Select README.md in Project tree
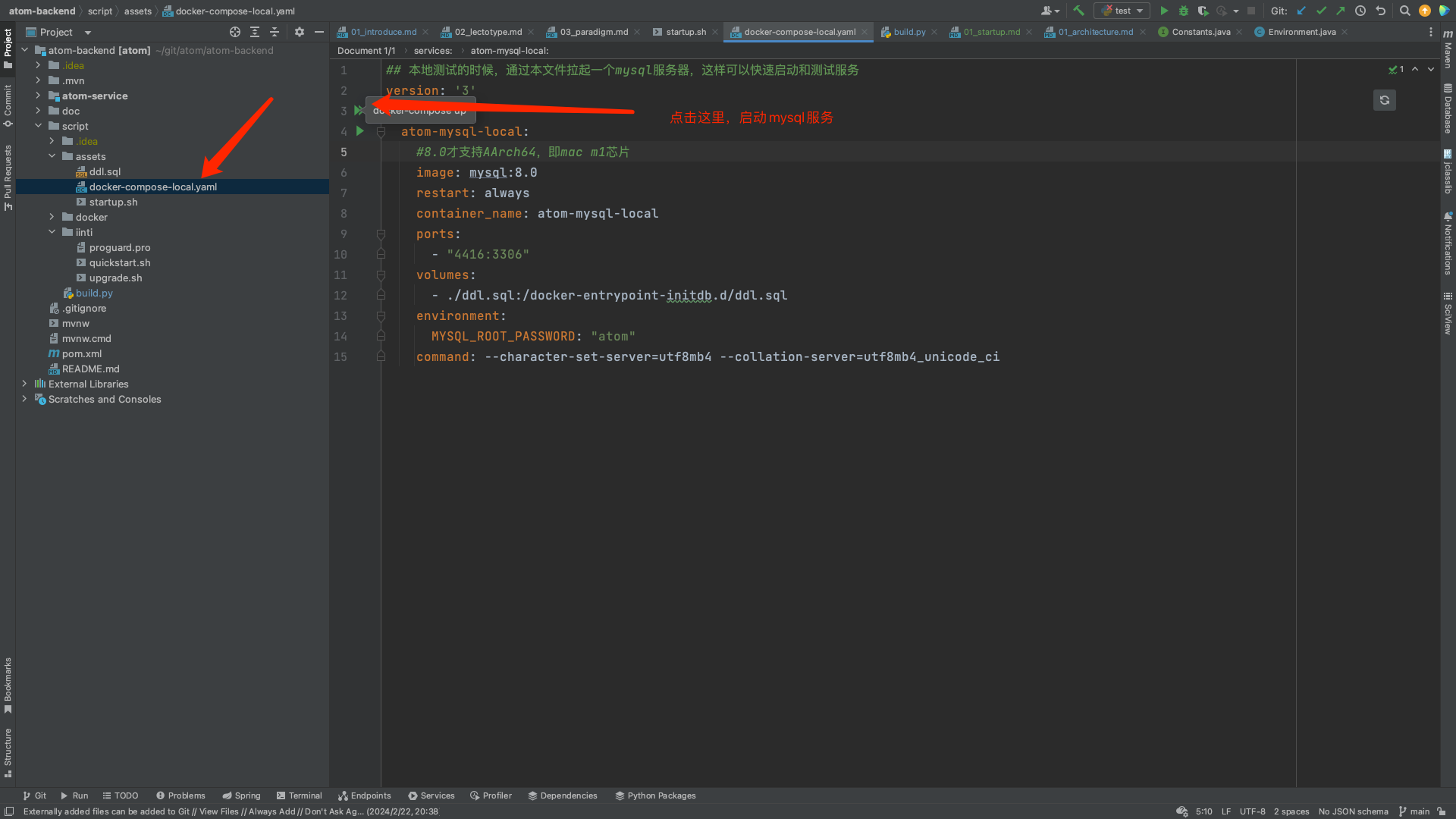Screen dimensions: 1456x819 pos(90,369)
